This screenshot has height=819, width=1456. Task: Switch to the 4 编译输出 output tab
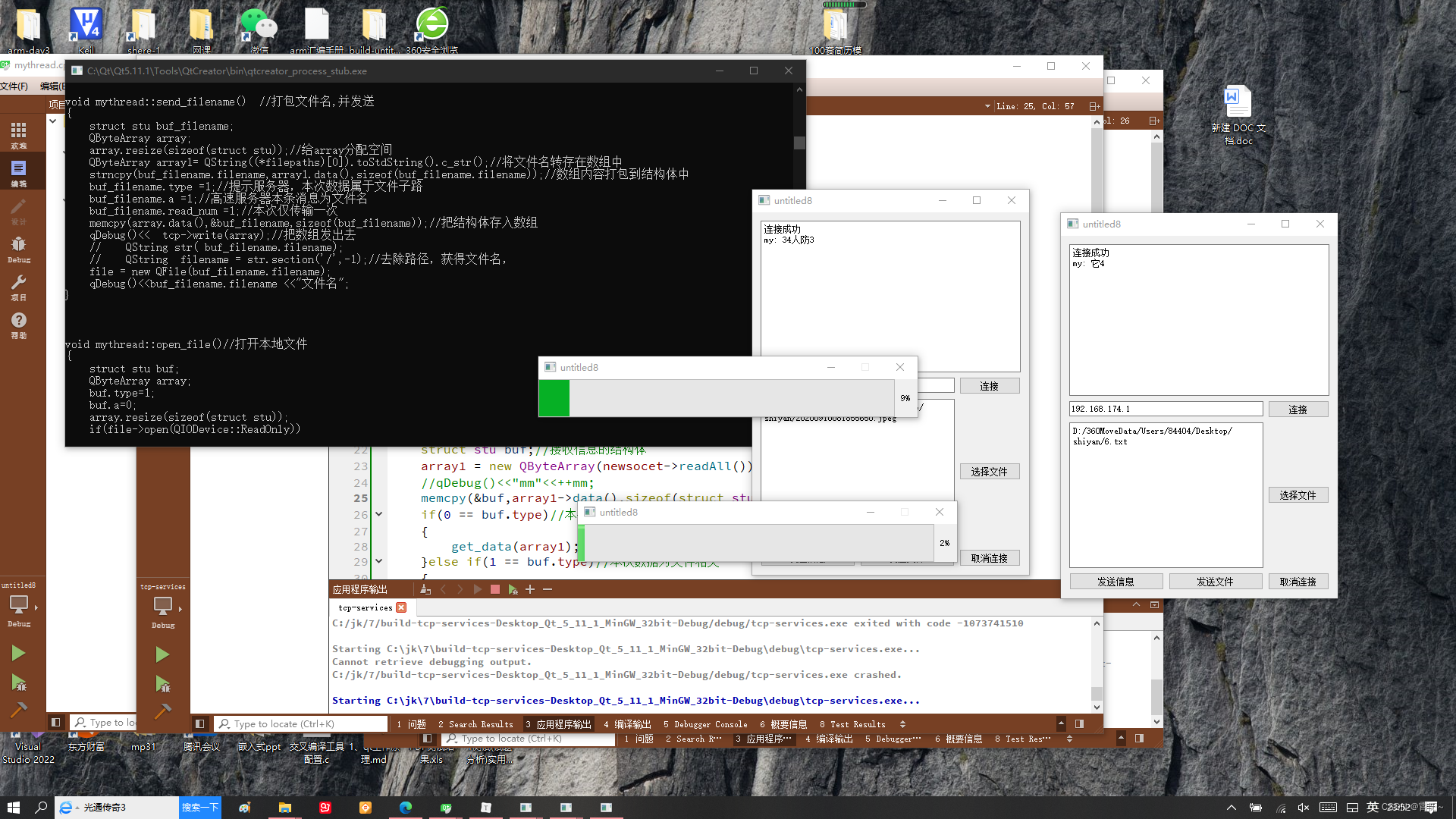click(627, 724)
